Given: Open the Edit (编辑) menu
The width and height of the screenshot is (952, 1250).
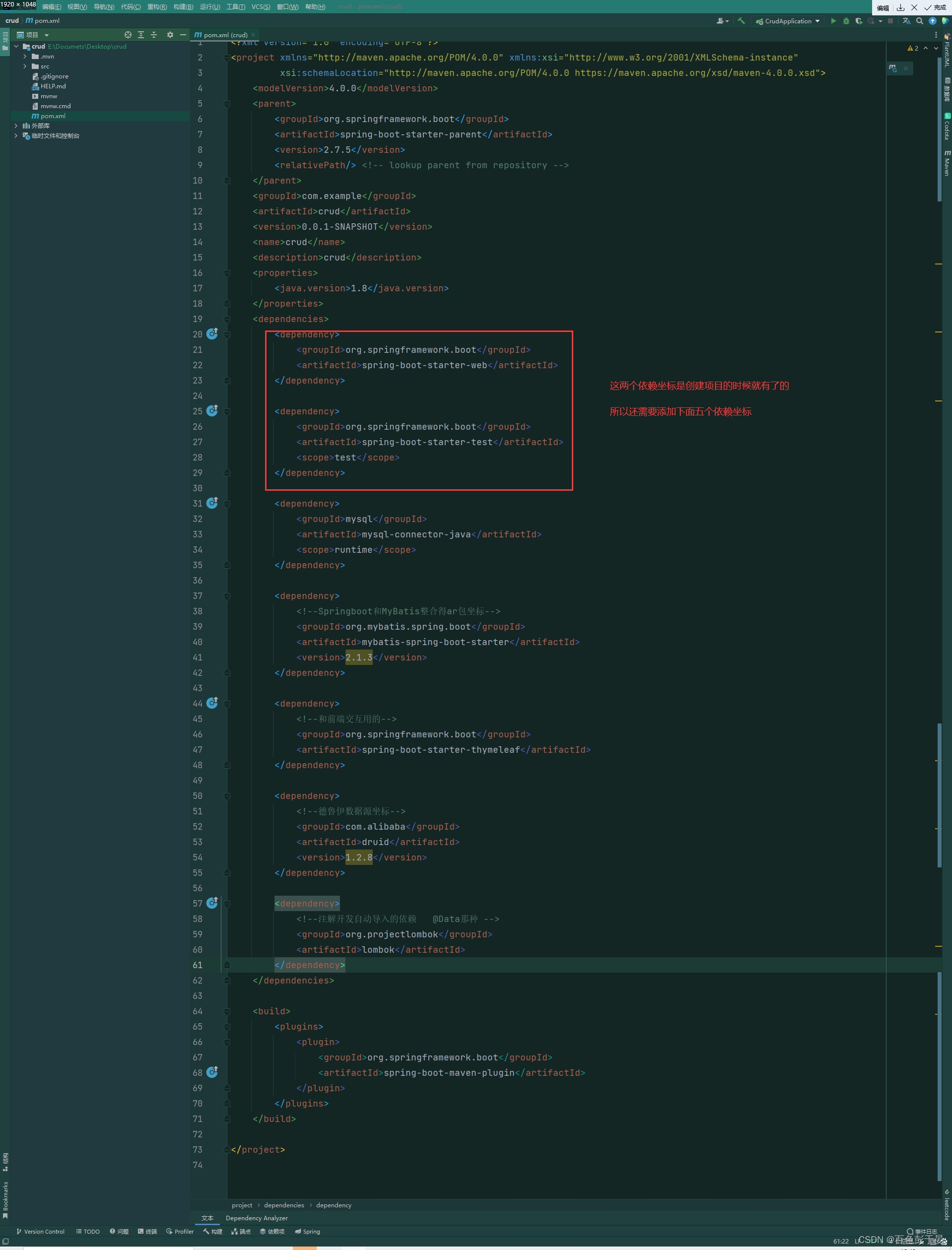Looking at the screenshot, I should pos(52,7).
